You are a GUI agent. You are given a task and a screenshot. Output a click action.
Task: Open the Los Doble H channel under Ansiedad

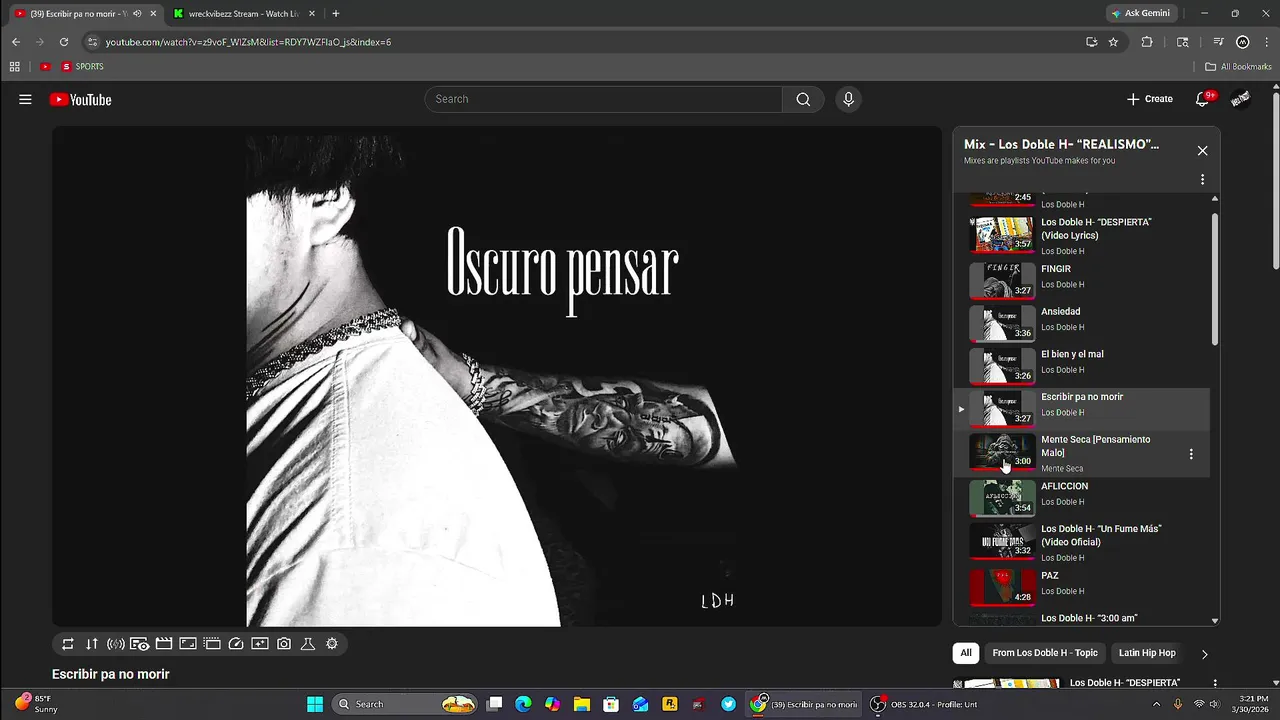(x=1062, y=327)
